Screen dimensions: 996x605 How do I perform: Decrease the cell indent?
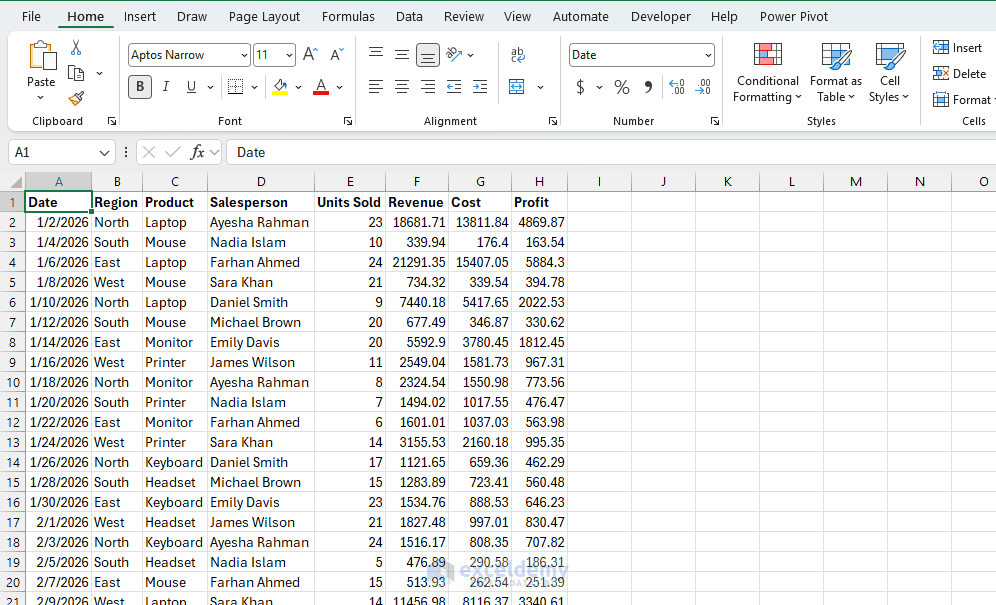coord(454,86)
